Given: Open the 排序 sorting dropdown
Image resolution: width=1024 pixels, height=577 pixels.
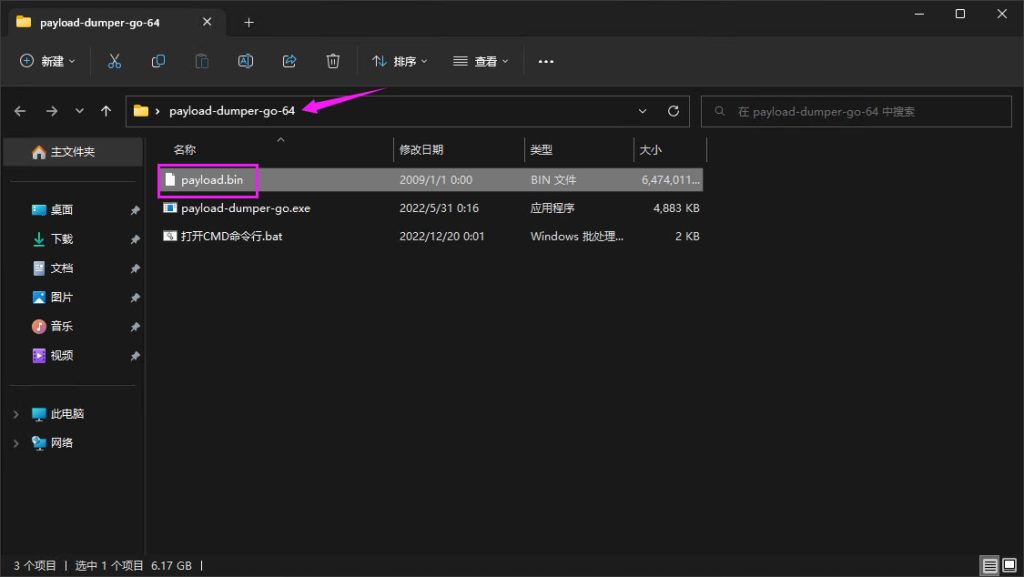Looking at the screenshot, I should coord(399,61).
